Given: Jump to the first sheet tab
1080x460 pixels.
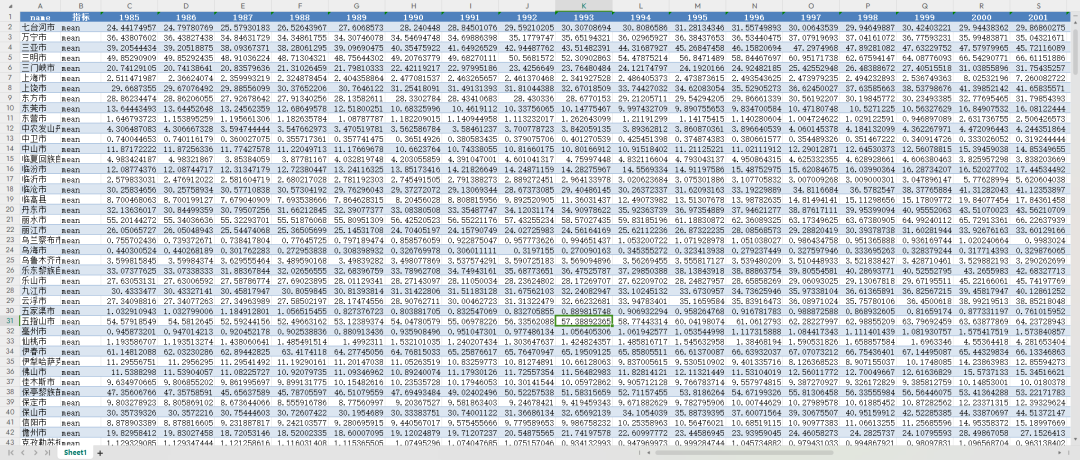Looking at the screenshot, I should pyautogui.click(x=12, y=452).
